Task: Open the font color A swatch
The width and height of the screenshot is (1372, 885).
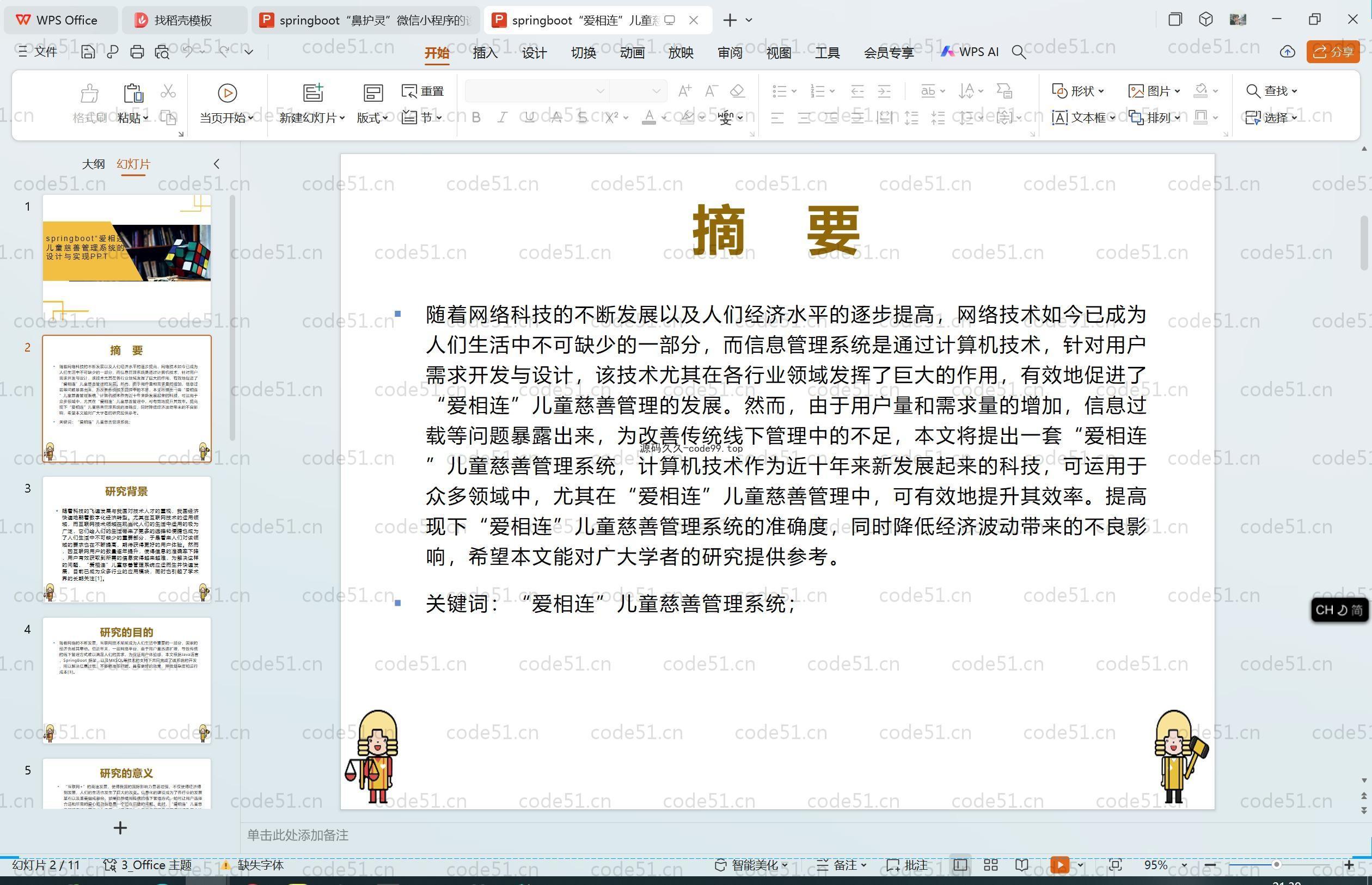Action: 649,118
